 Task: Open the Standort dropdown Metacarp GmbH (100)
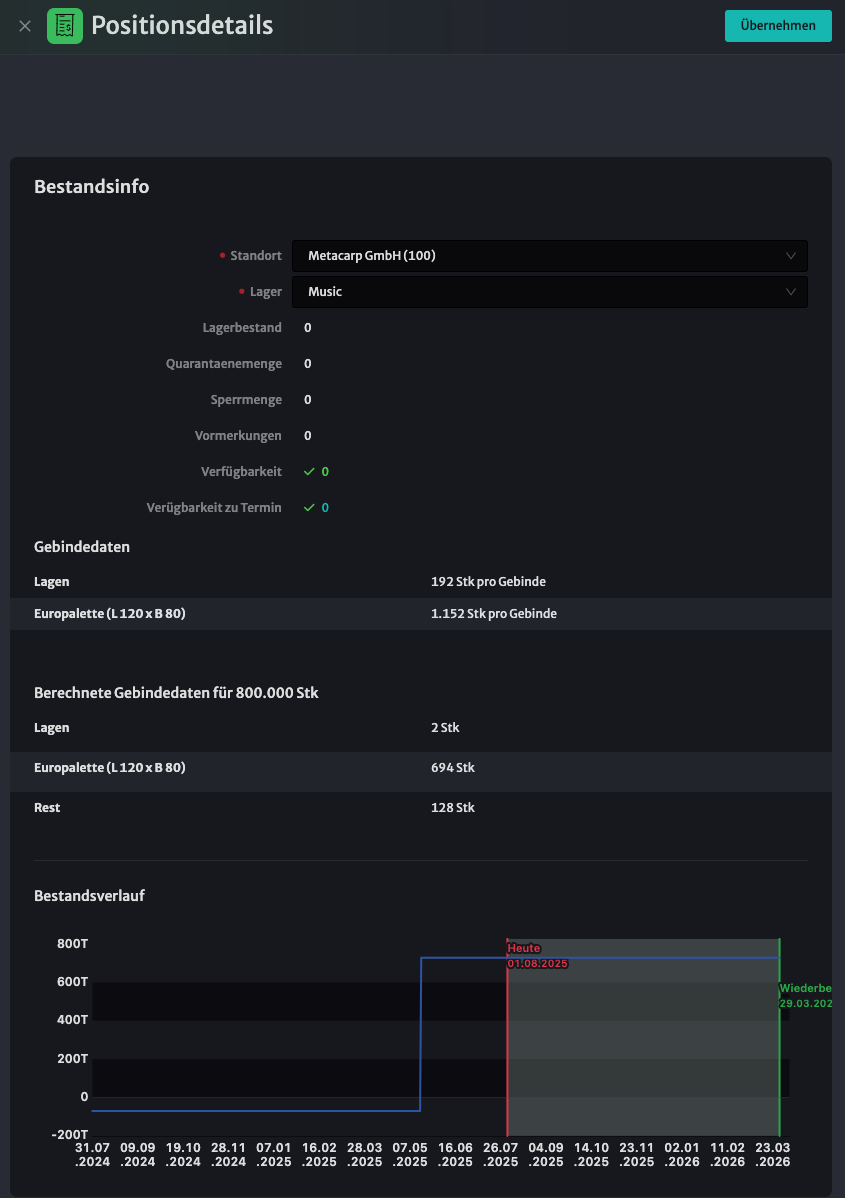click(x=549, y=256)
